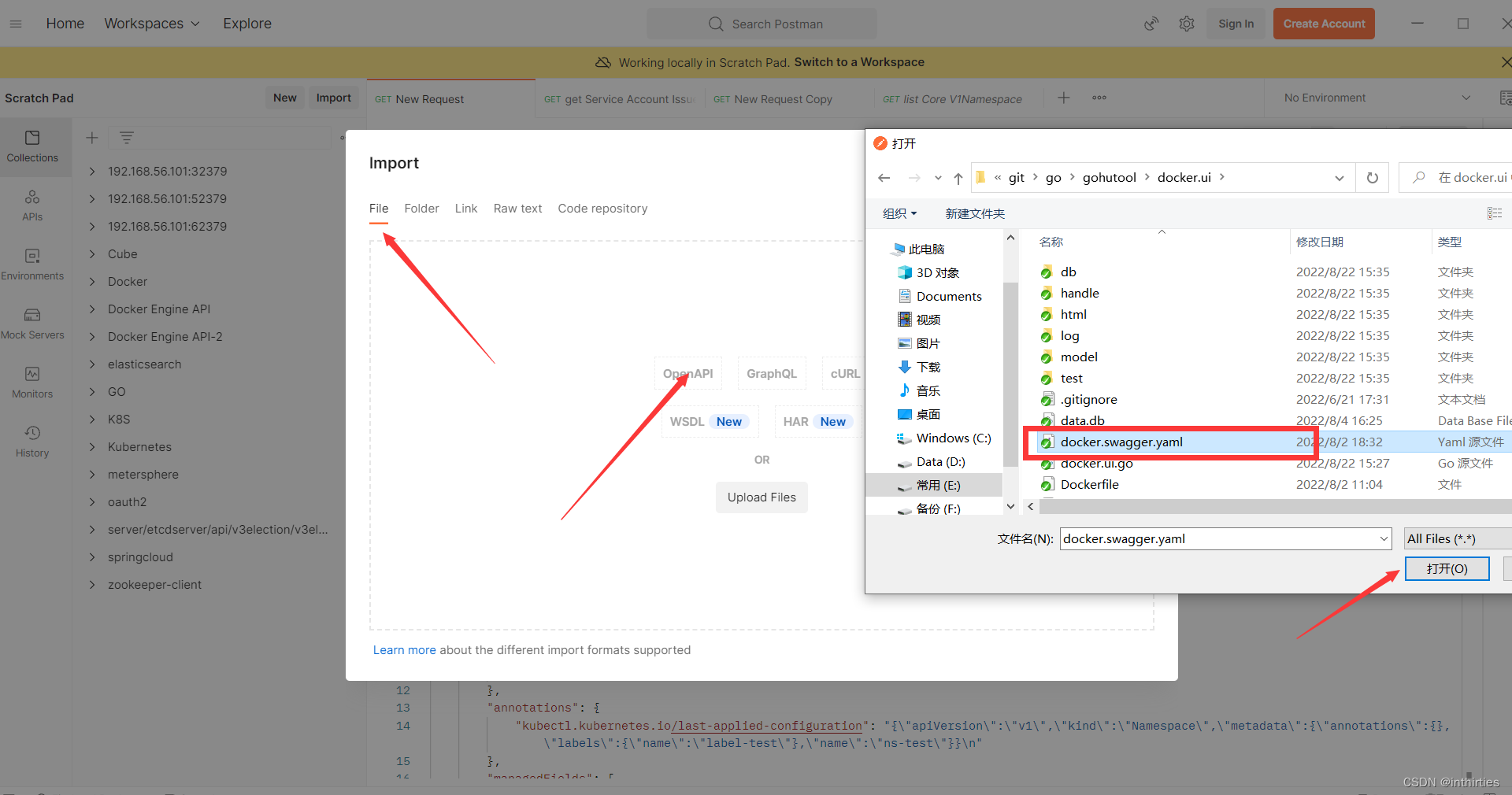Open the Learn more link about import formats
This screenshot has height=795, width=1512.
click(x=404, y=649)
